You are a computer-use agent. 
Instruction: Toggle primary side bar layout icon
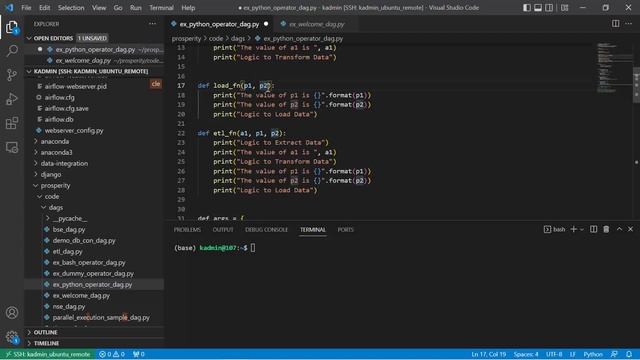coord(527,8)
